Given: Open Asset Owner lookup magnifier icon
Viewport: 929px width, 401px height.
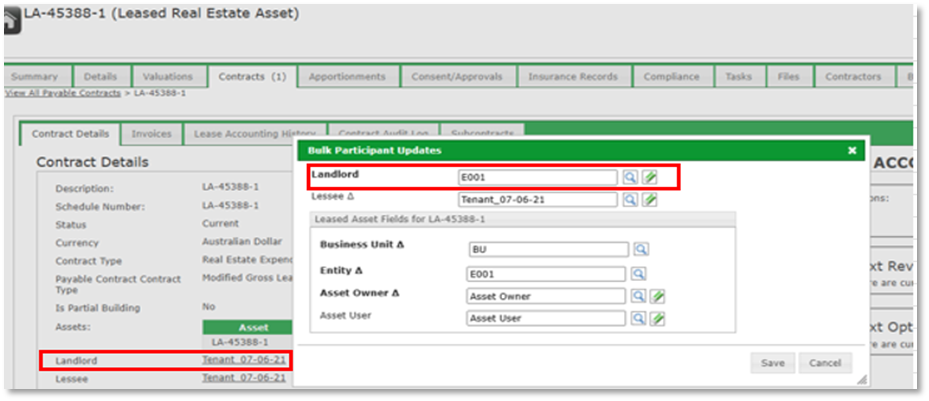Looking at the screenshot, I should click(638, 296).
